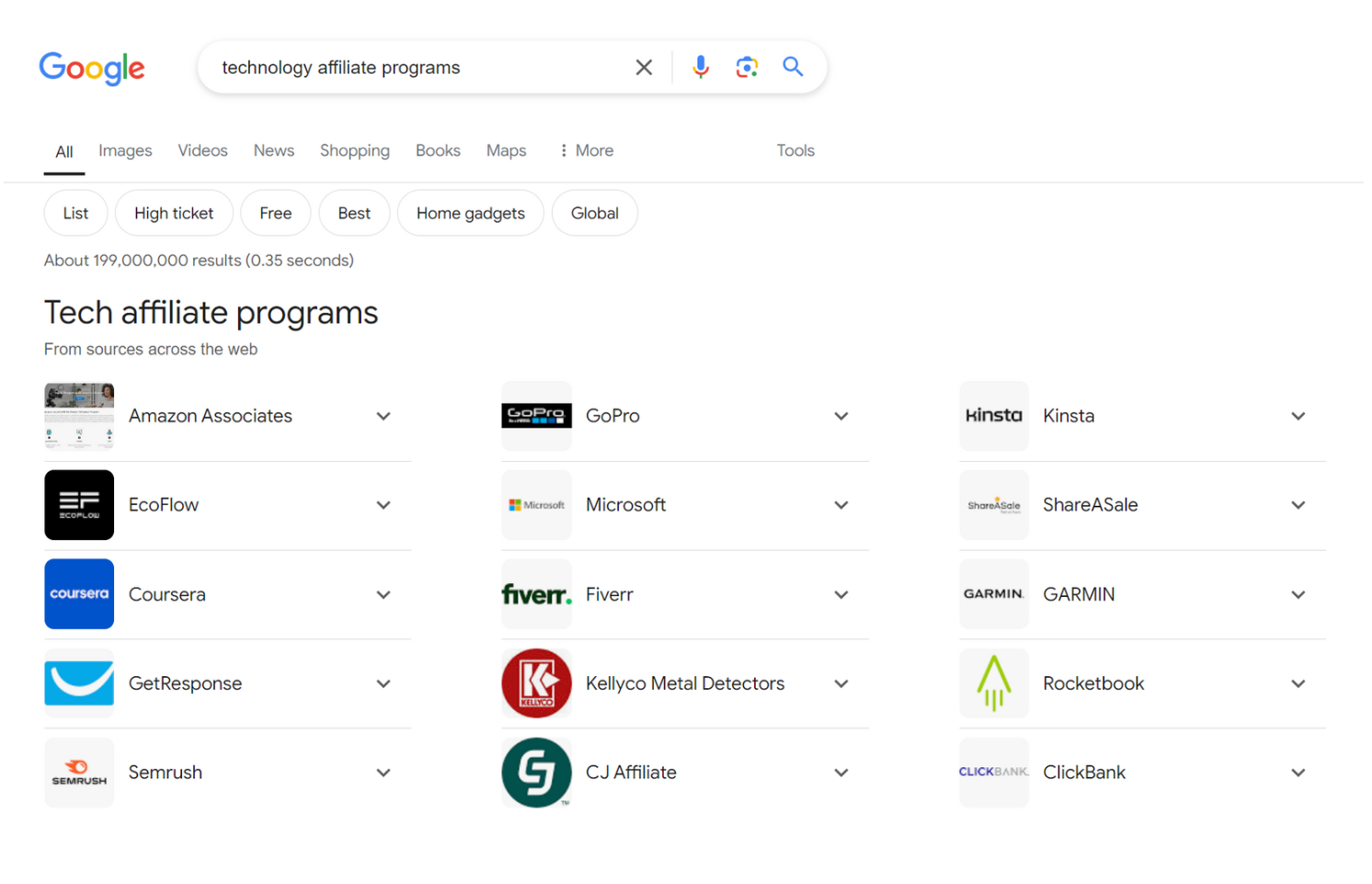
Task: Open Google Lens image search icon
Action: tap(747, 67)
